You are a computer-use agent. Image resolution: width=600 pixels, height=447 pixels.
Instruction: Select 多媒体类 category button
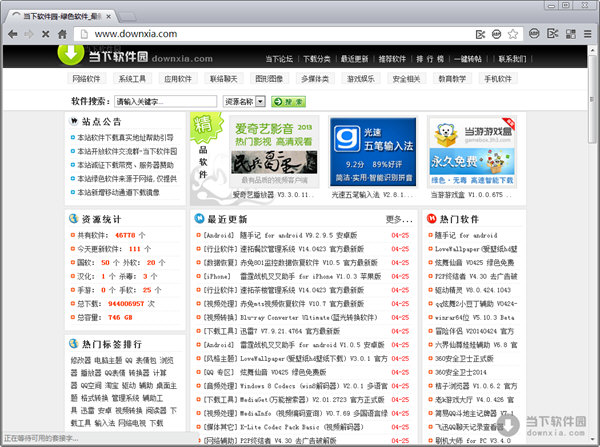315,79
